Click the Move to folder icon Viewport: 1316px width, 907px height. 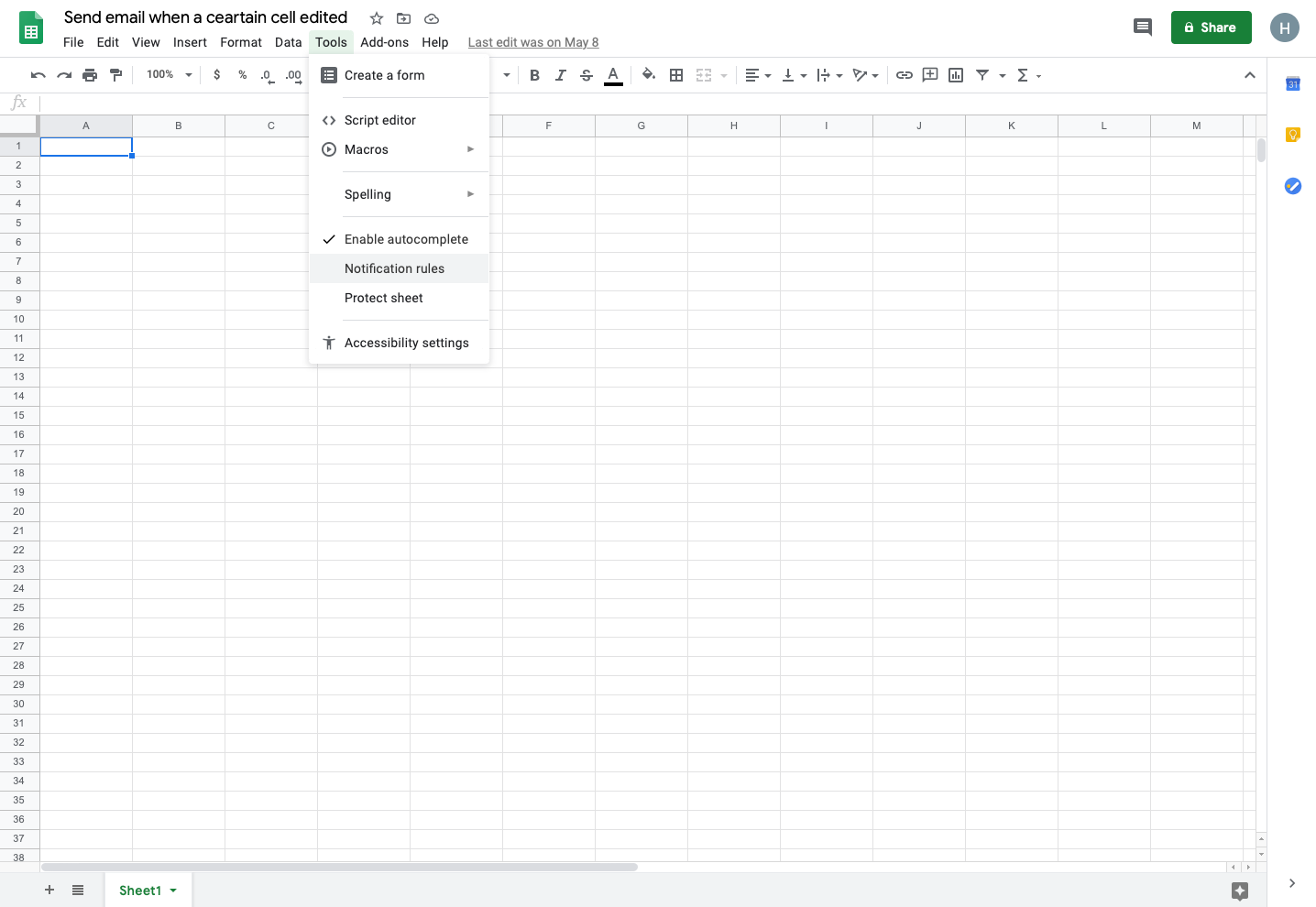[x=403, y=18]
